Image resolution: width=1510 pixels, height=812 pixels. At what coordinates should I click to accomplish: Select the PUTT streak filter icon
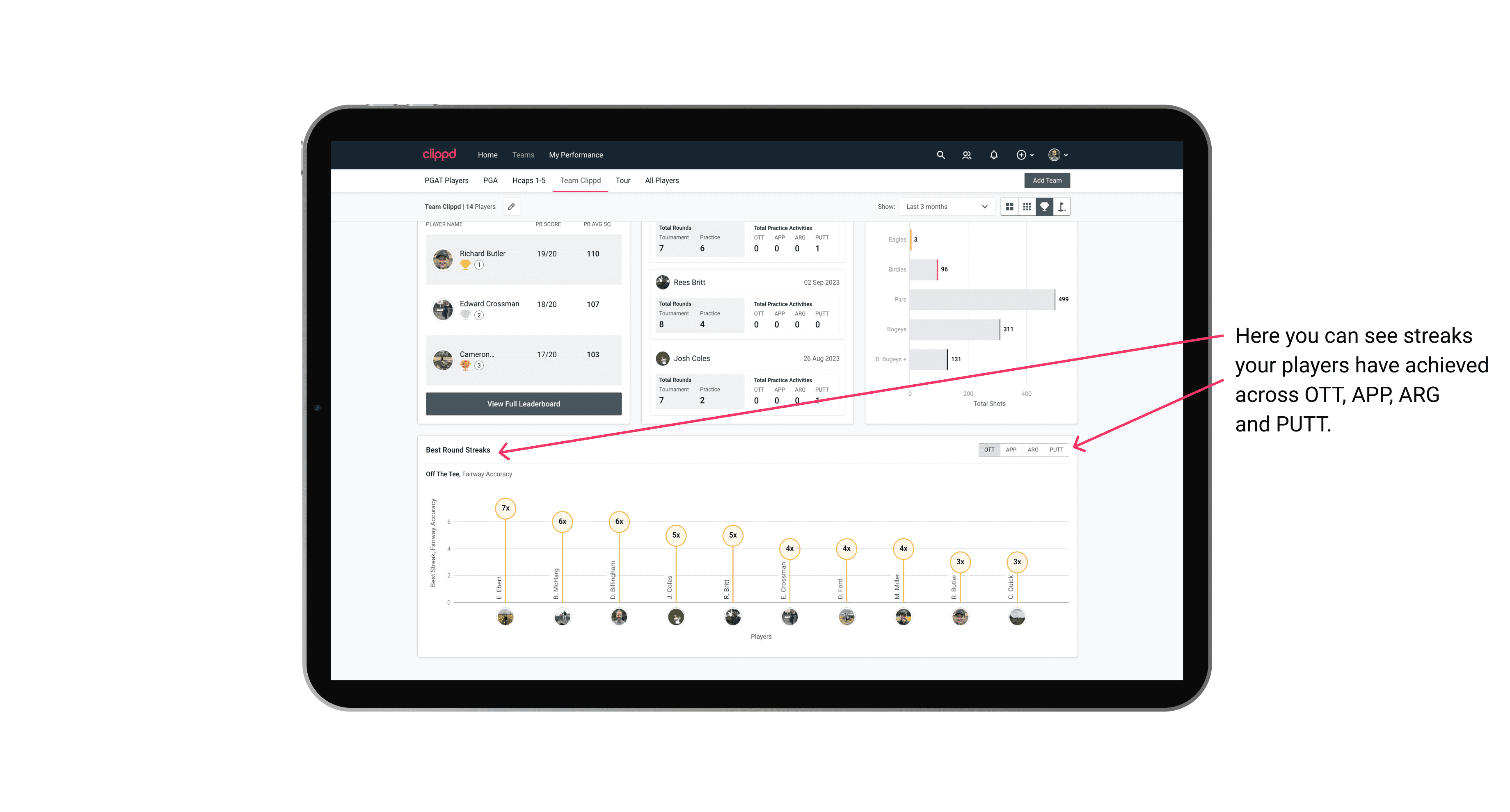[x=1057, y=449]
